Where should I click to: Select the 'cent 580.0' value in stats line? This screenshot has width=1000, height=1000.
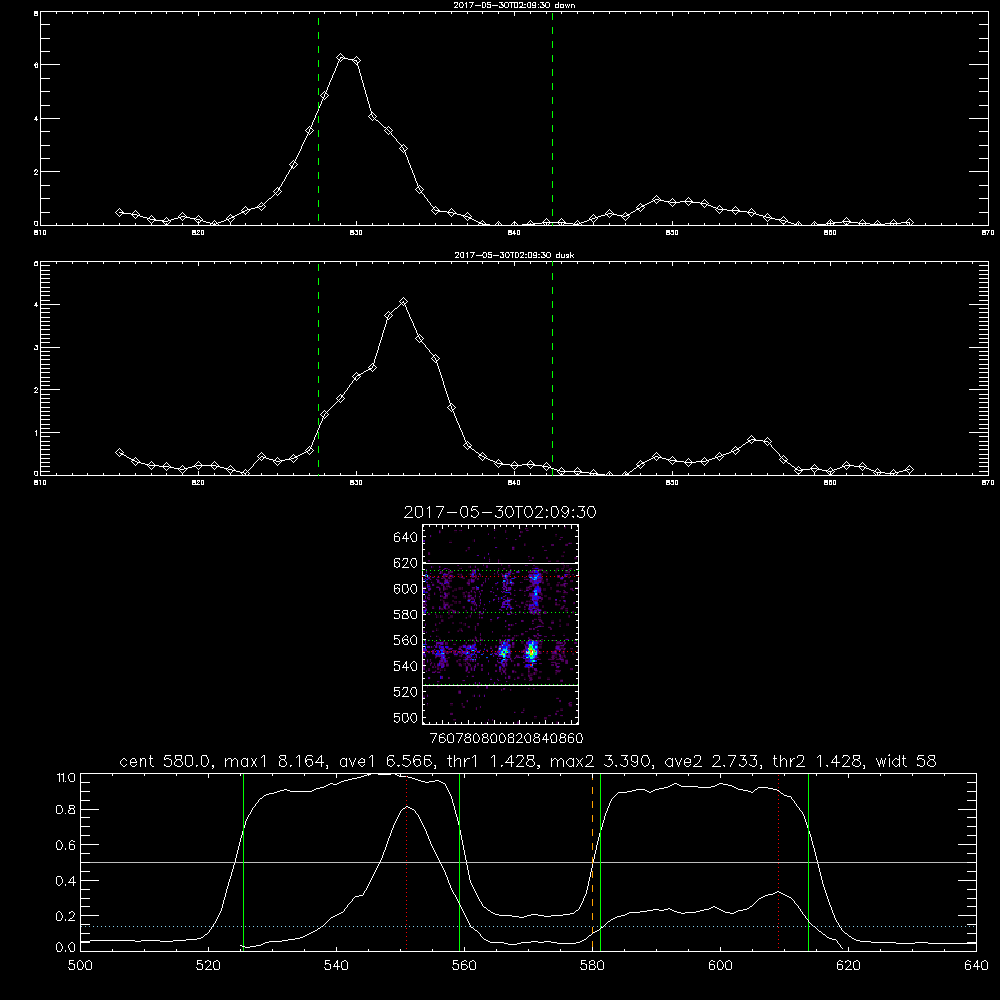164,761
